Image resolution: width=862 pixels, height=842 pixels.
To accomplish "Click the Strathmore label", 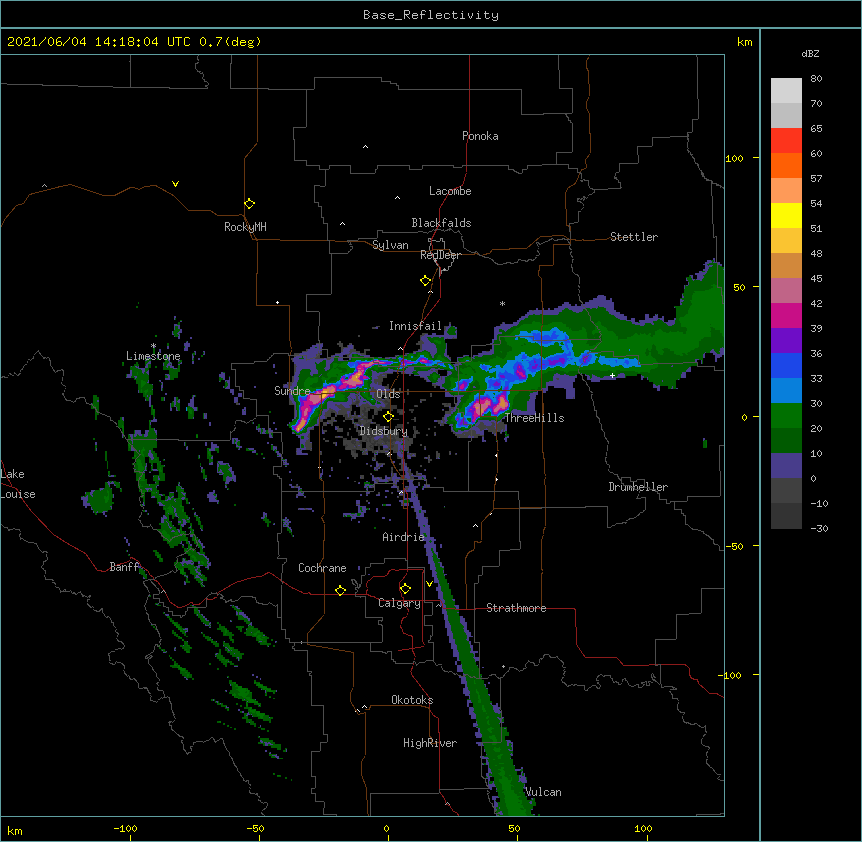I will pyautogui.click(x=516, y=608).
